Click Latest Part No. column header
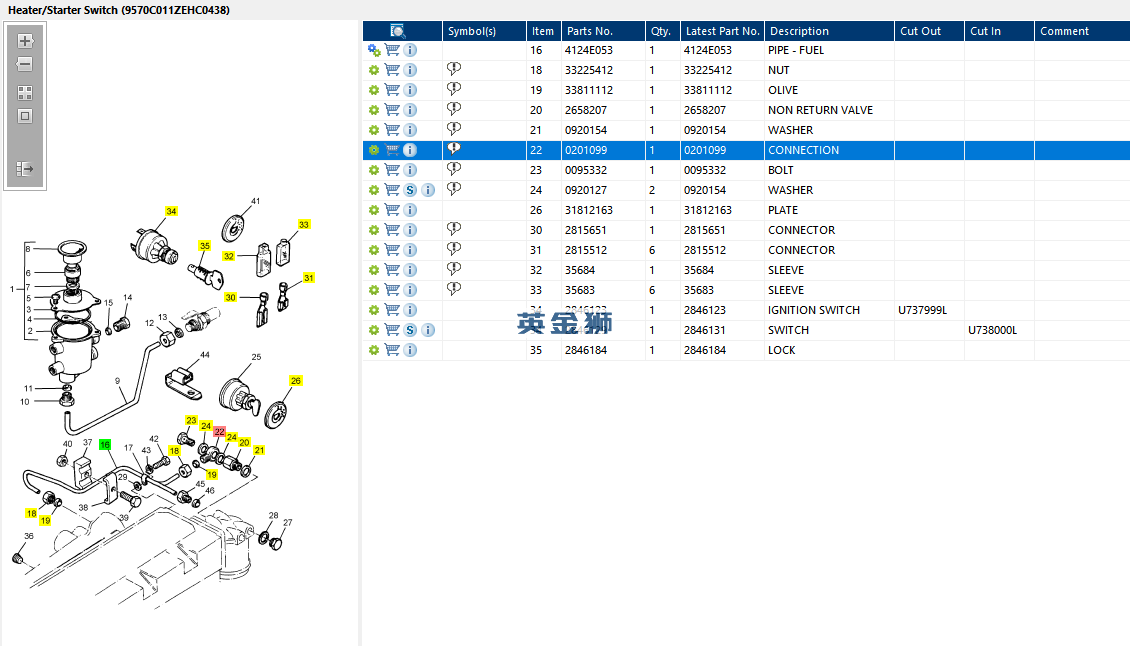The height and width of the screenshot is (646, 1130). tap(722, 31)
